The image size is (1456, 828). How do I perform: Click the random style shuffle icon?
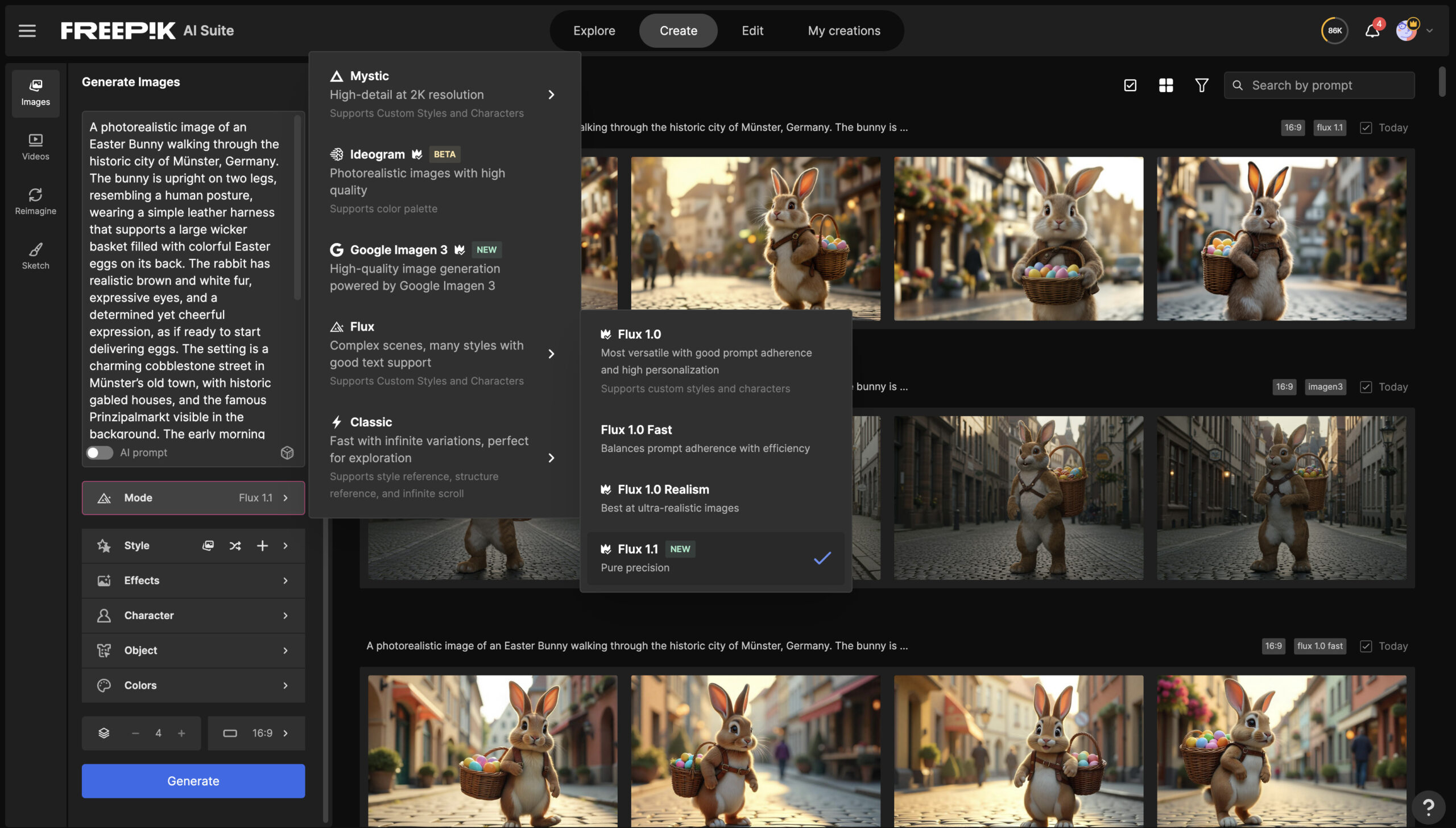[x=235, y=546]
